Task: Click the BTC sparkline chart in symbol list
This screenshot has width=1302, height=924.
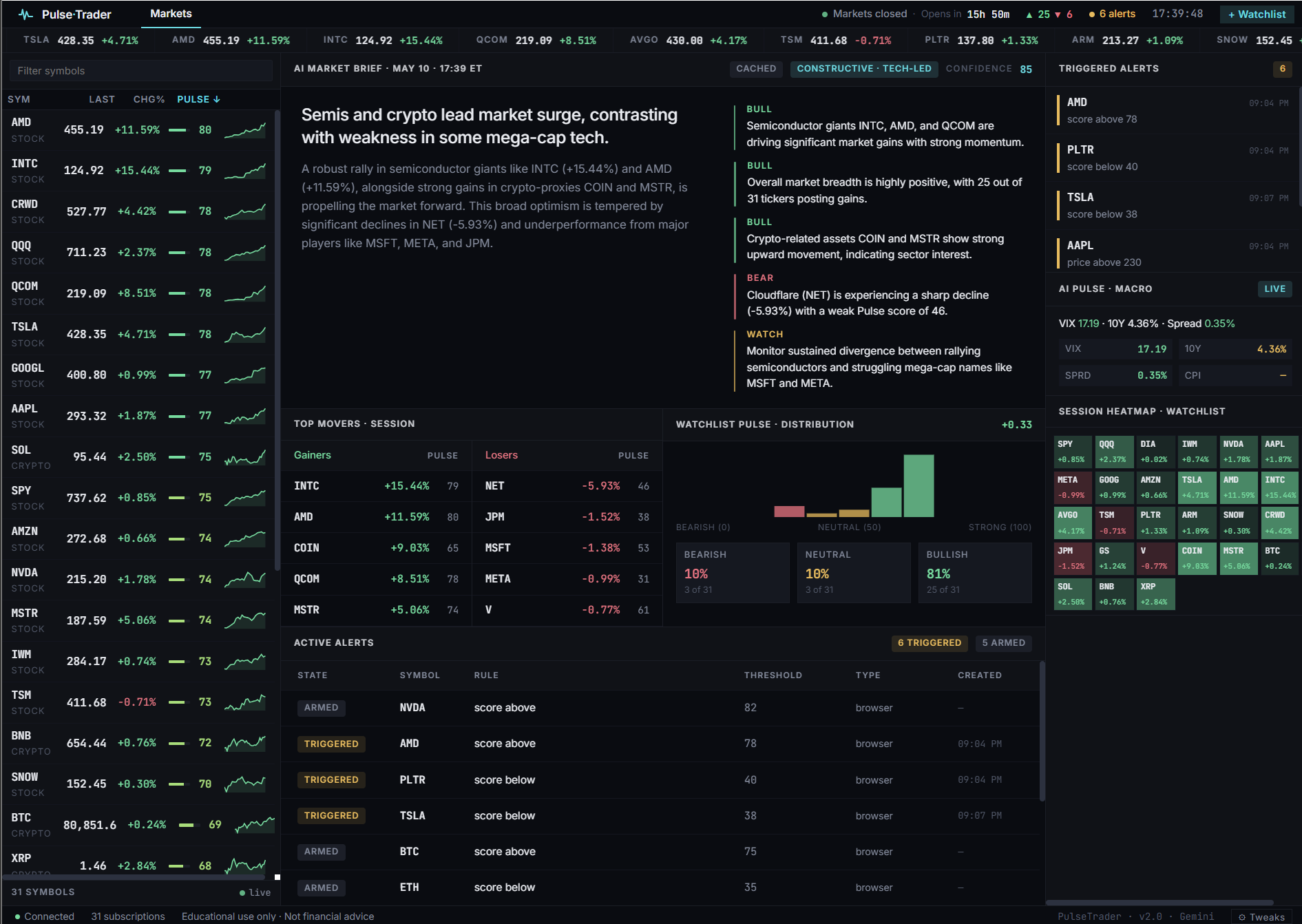Action: pyautogui.click(x=255, y=825)
